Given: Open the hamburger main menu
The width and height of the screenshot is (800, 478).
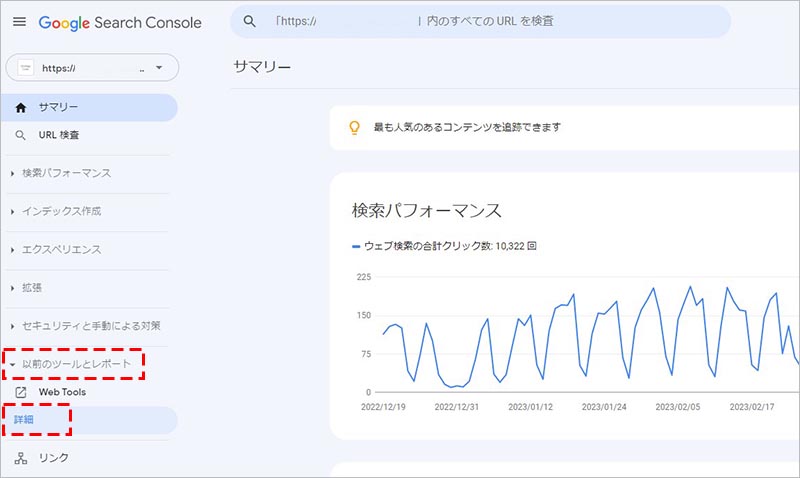Looking at the screenshot, I should [x=19, y=22].
